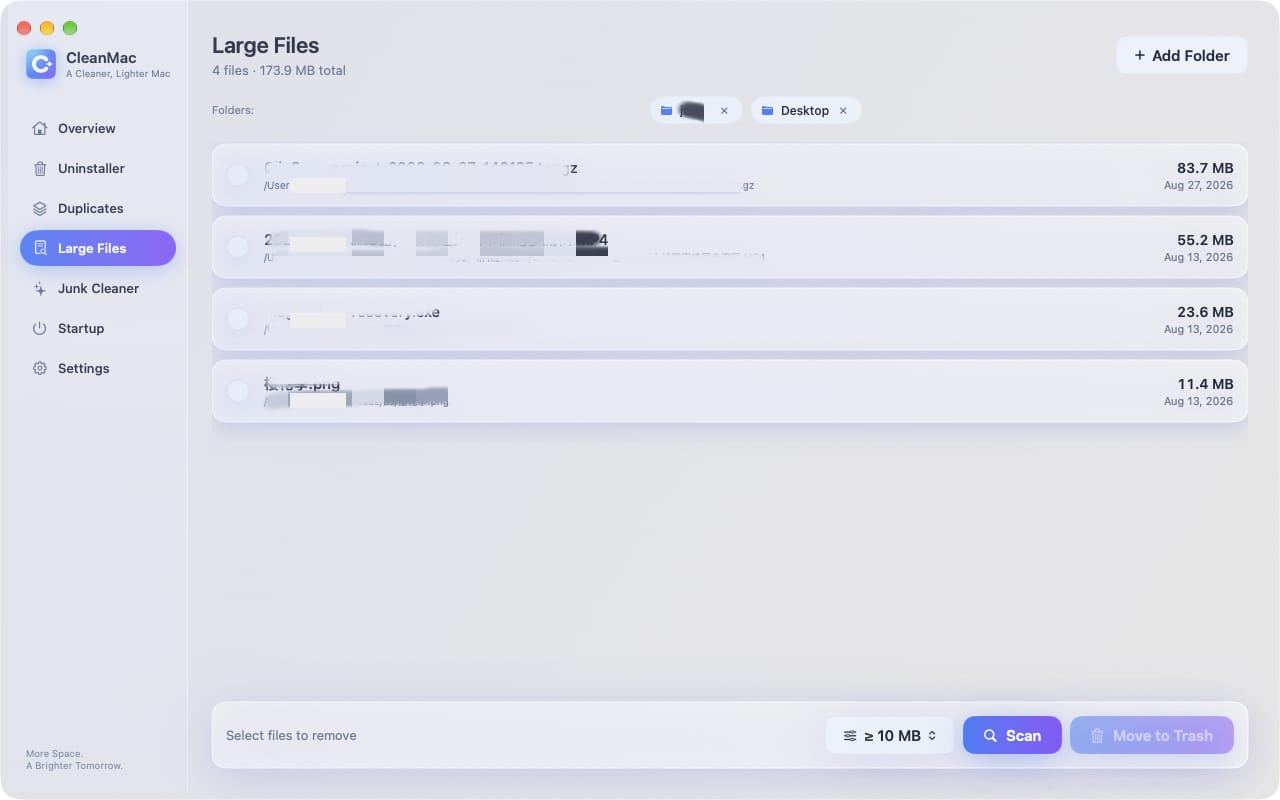Click the Large Files page heading

coord(265,45)
